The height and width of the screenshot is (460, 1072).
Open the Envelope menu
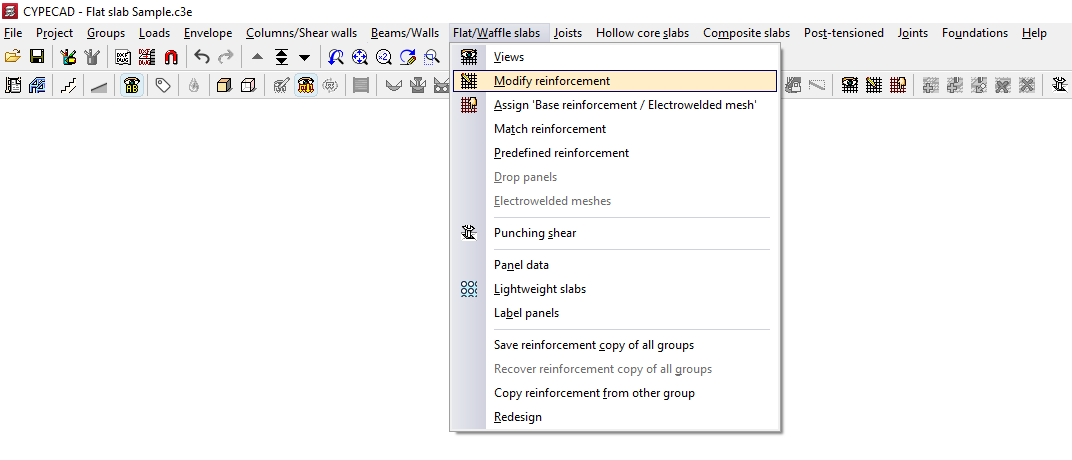208,33
